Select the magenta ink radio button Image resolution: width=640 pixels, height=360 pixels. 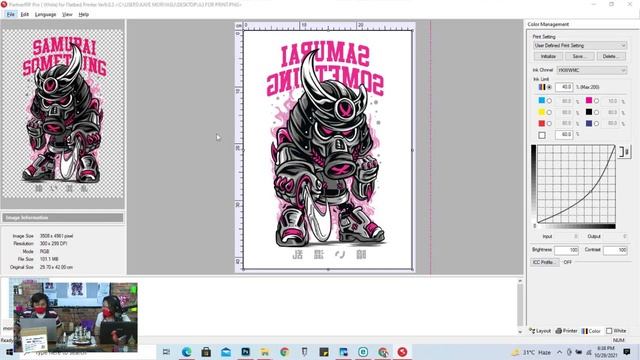point(597,101)
